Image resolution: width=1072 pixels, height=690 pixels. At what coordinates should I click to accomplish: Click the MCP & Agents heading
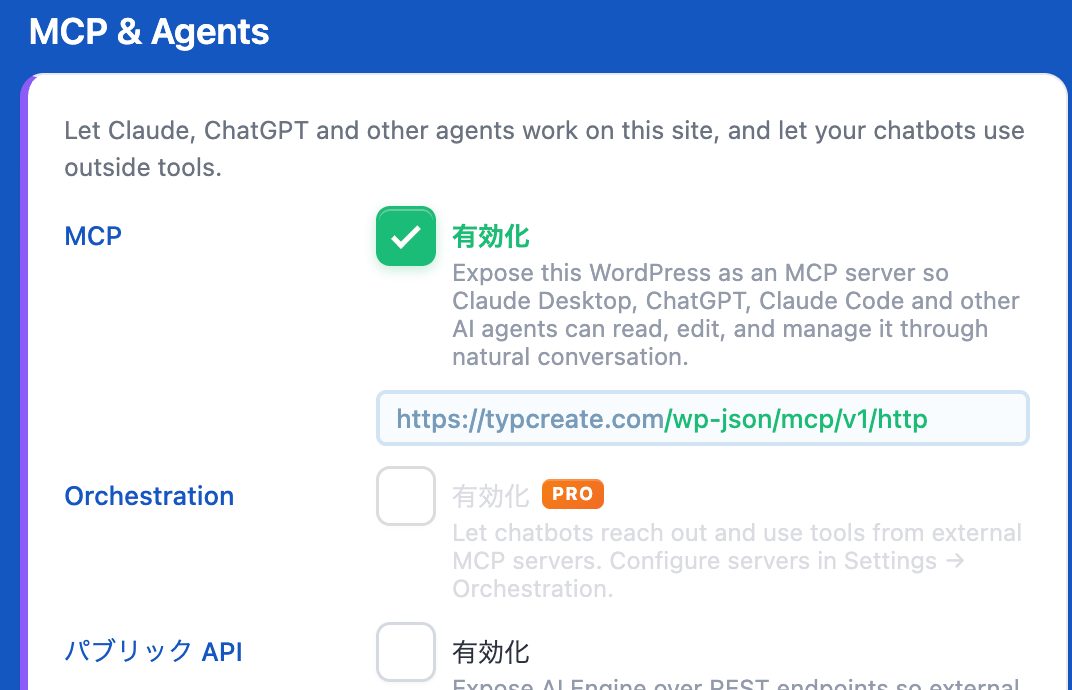coord(149,31)
